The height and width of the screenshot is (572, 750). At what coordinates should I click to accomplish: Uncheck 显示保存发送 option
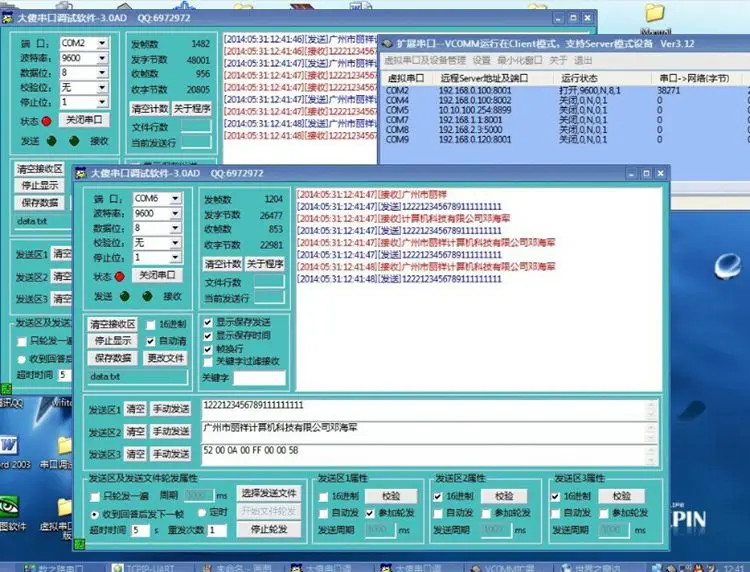point(208,322)
